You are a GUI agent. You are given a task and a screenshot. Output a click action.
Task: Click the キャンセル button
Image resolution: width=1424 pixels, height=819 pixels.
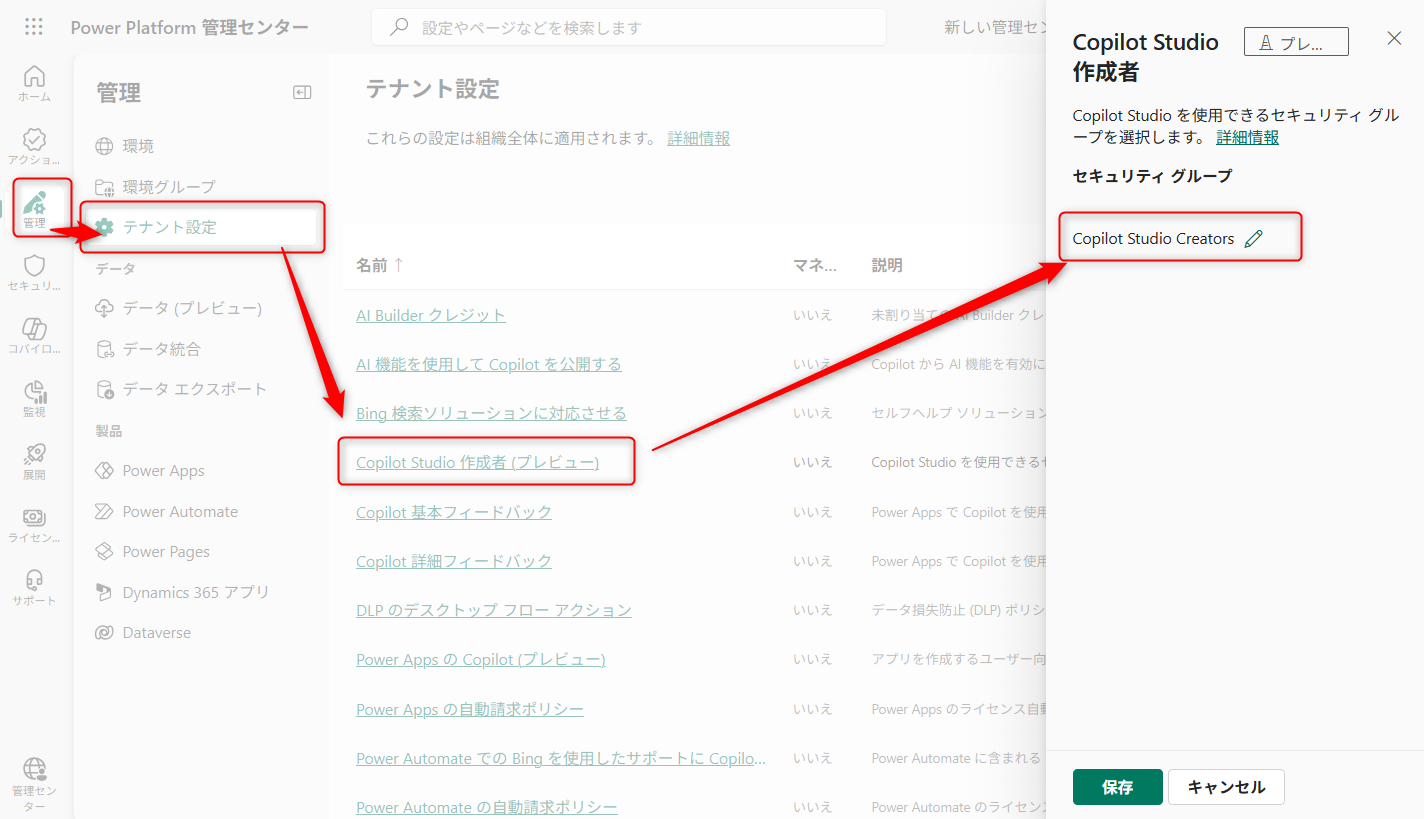point(1226,787)
